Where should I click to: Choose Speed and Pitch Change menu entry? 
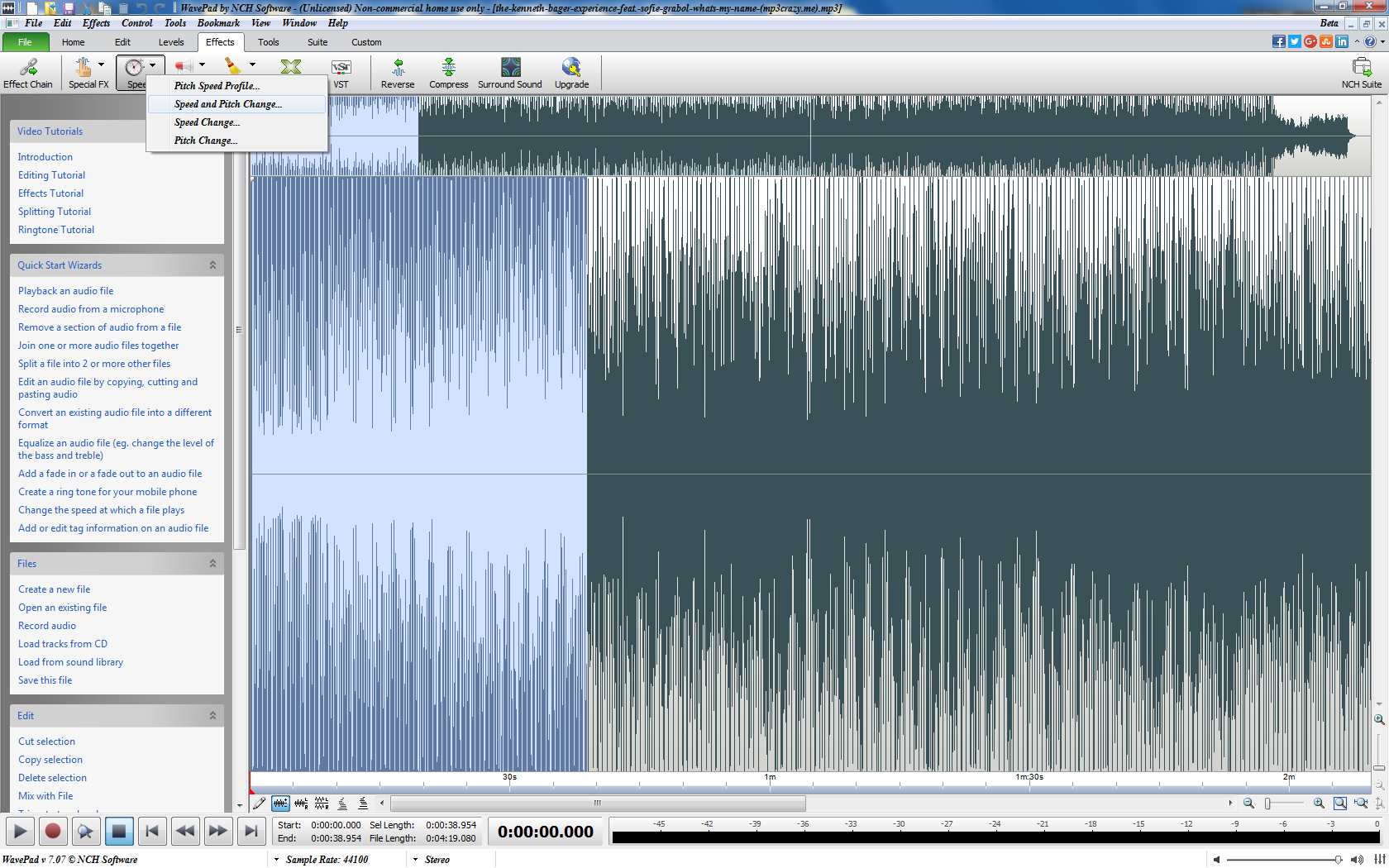[x=237, y=104]
